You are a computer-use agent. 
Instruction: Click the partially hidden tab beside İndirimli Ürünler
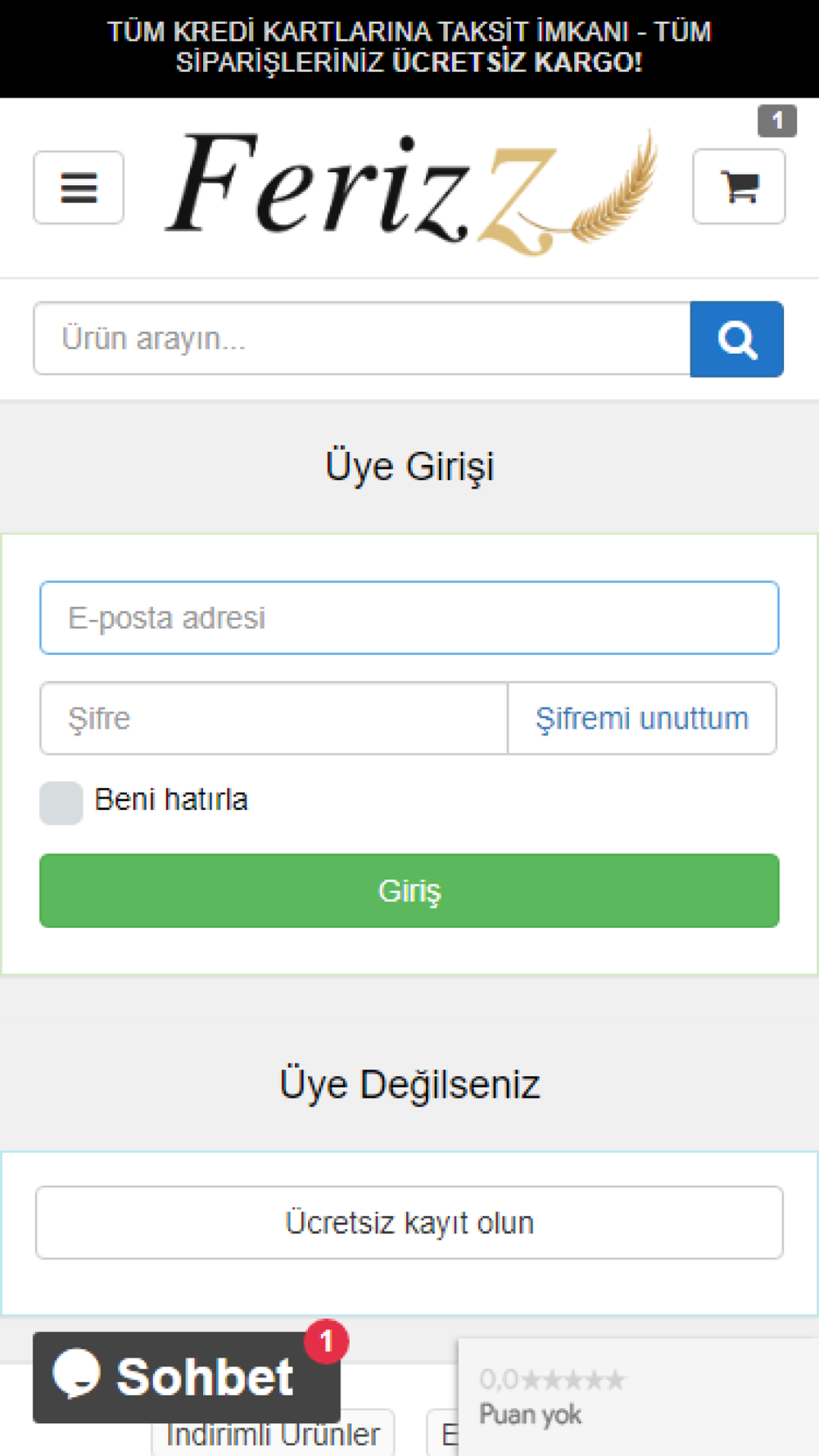click(x=443, y=1434)
